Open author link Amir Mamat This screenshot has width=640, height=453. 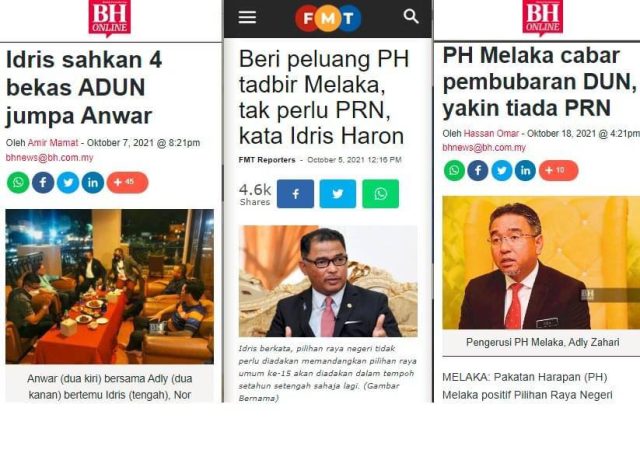point(53,143)
